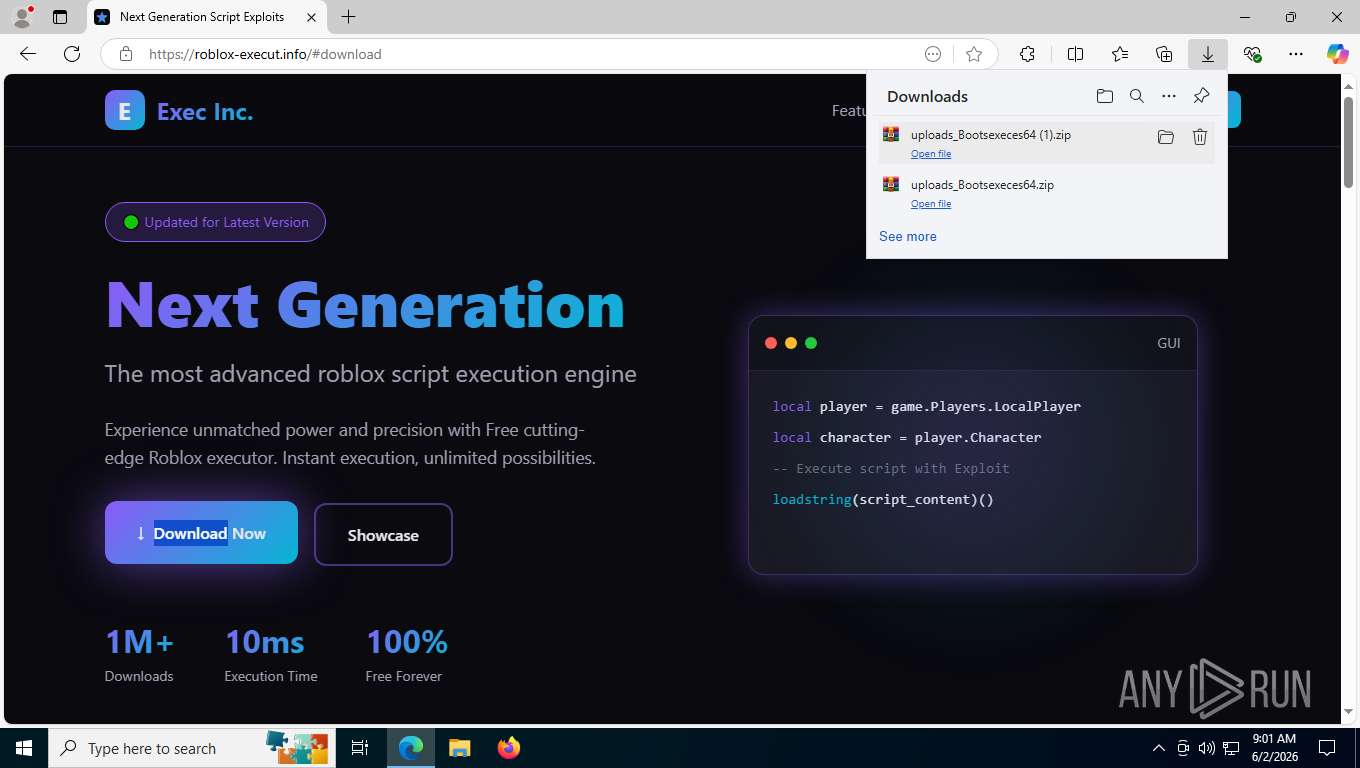Click the 1M+ Downloads statistic
Viewport: 1360px width, 768px height.
[x=139, y=655]
